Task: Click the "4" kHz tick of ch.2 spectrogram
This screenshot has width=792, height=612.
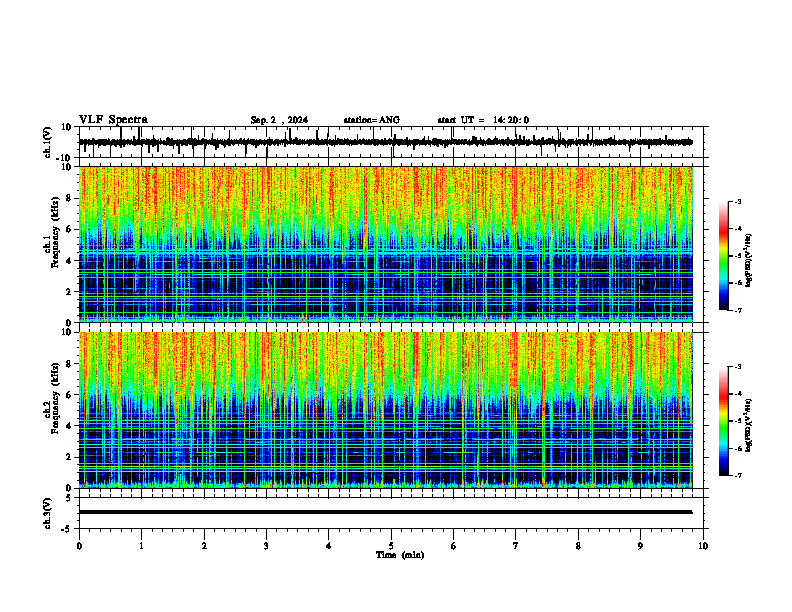Action: coord(69,426)
